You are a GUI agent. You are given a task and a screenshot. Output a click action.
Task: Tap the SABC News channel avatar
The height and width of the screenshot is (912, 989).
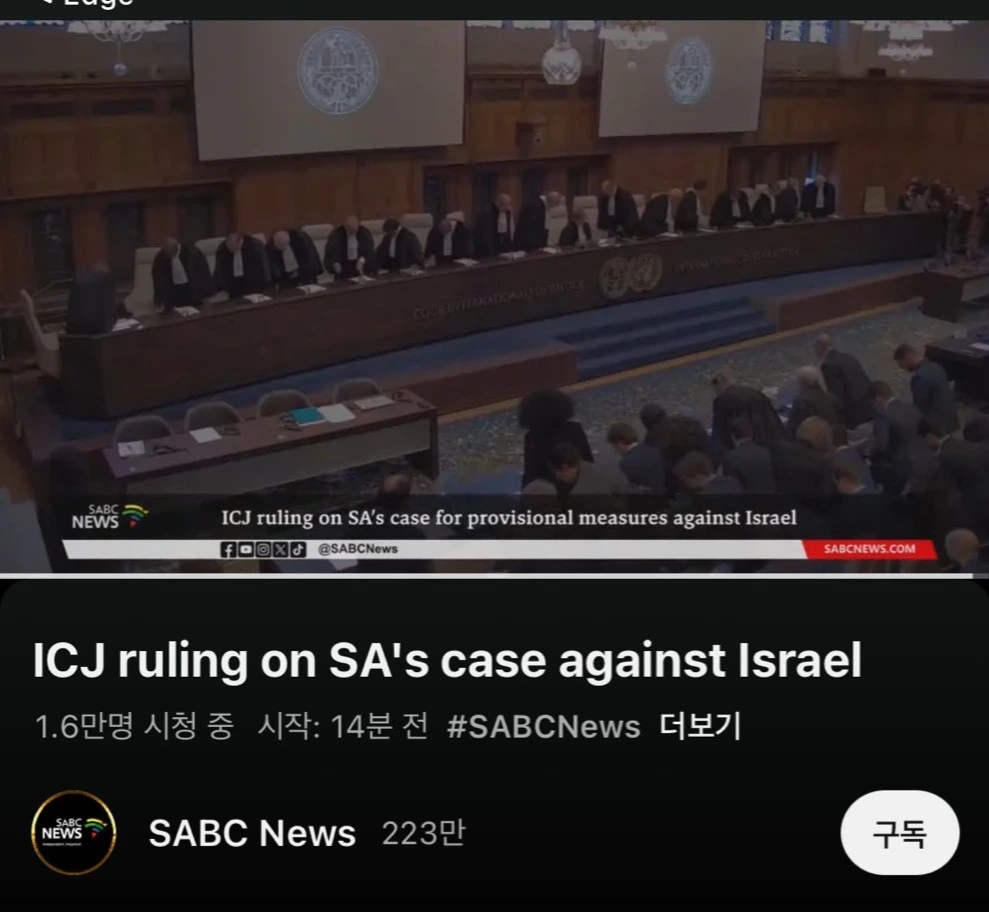point(74,833)
